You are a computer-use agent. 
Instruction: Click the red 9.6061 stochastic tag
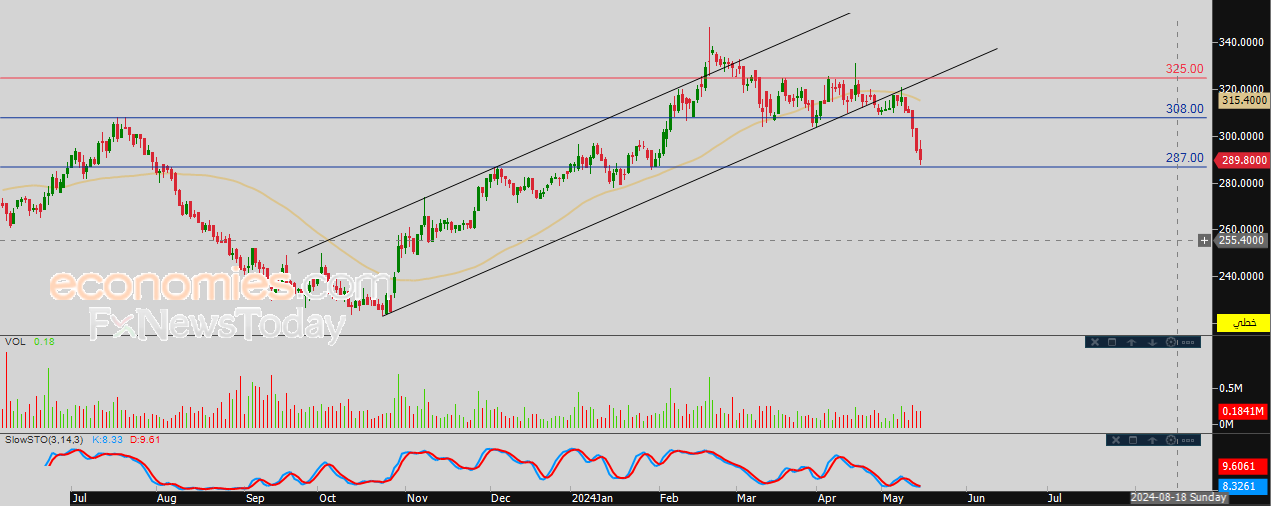1244,467
